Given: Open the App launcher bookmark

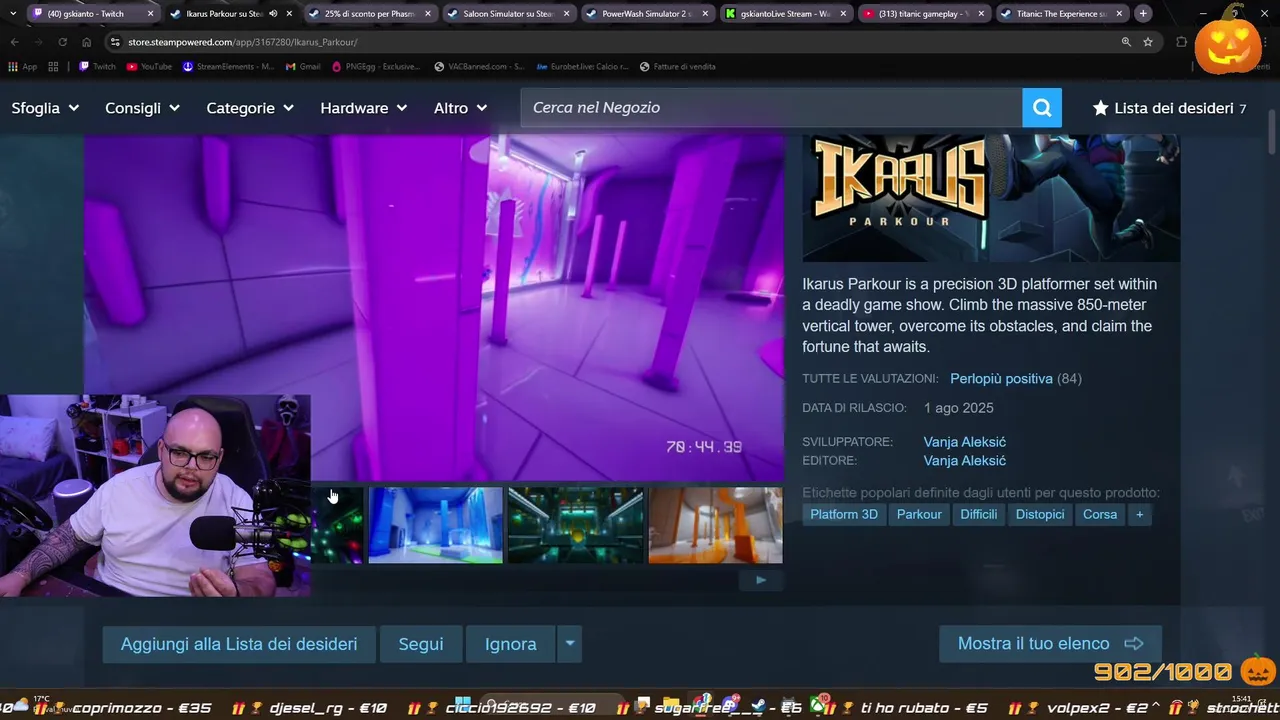Looking at the screenshot, I should point(22,67).
